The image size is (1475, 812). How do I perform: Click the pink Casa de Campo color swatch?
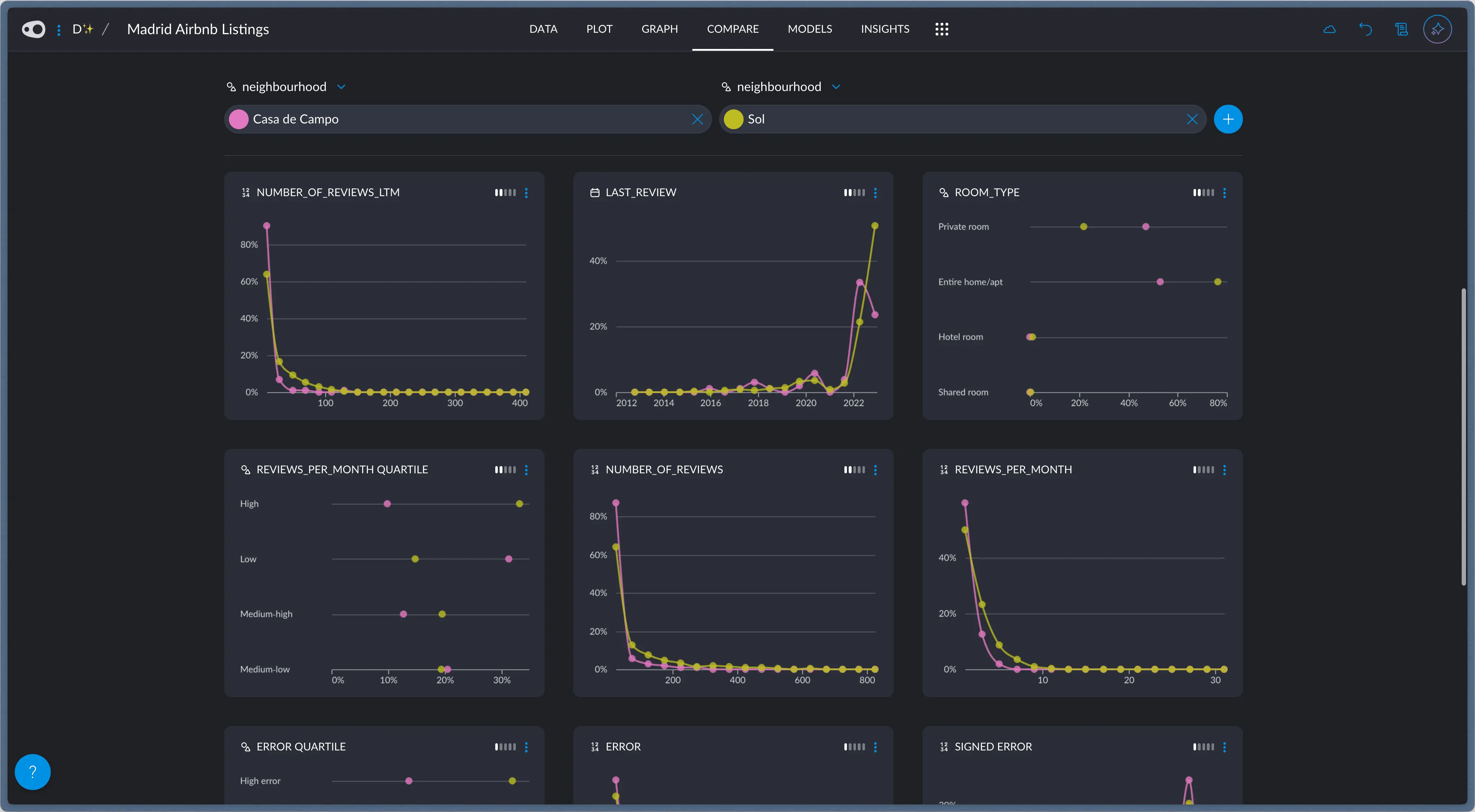point(239,119)
